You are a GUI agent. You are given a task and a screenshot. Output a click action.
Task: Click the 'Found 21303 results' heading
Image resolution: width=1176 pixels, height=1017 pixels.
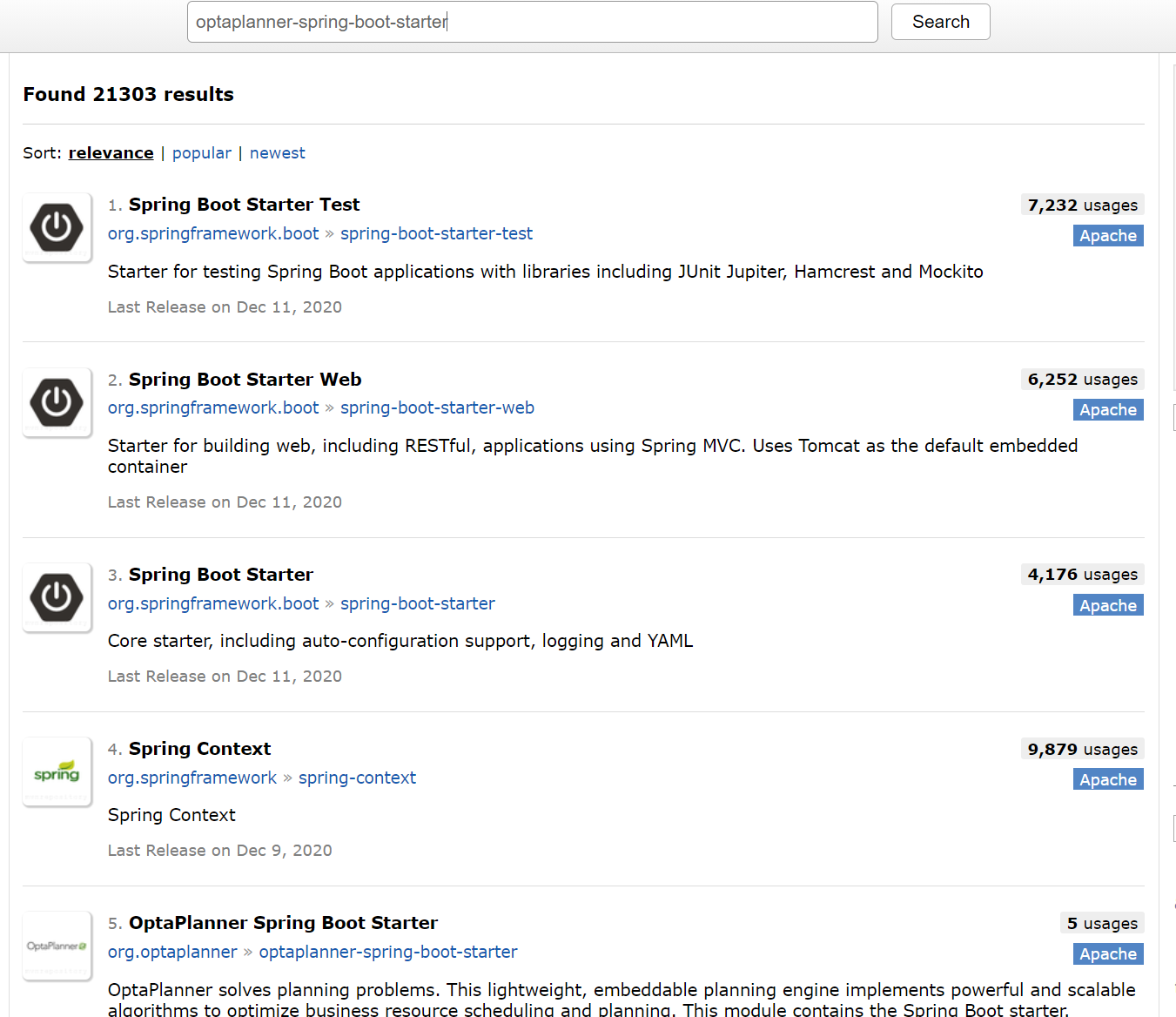129,94
